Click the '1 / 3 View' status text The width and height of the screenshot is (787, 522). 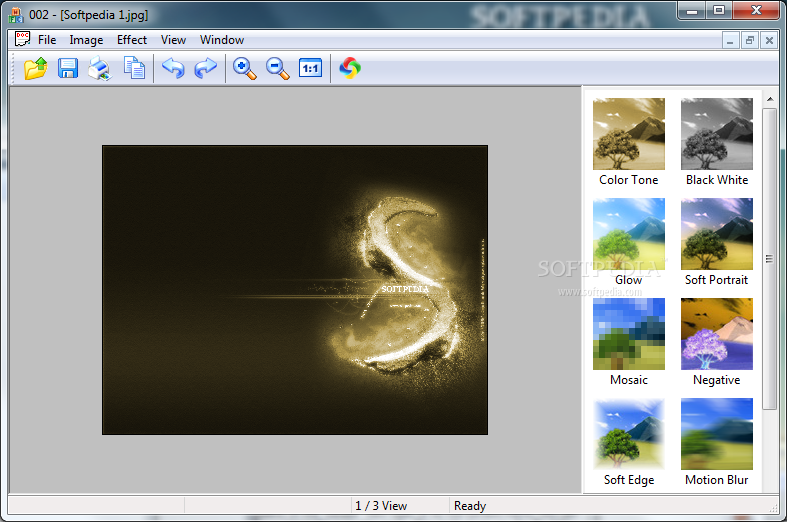click(x=381, y=506)
